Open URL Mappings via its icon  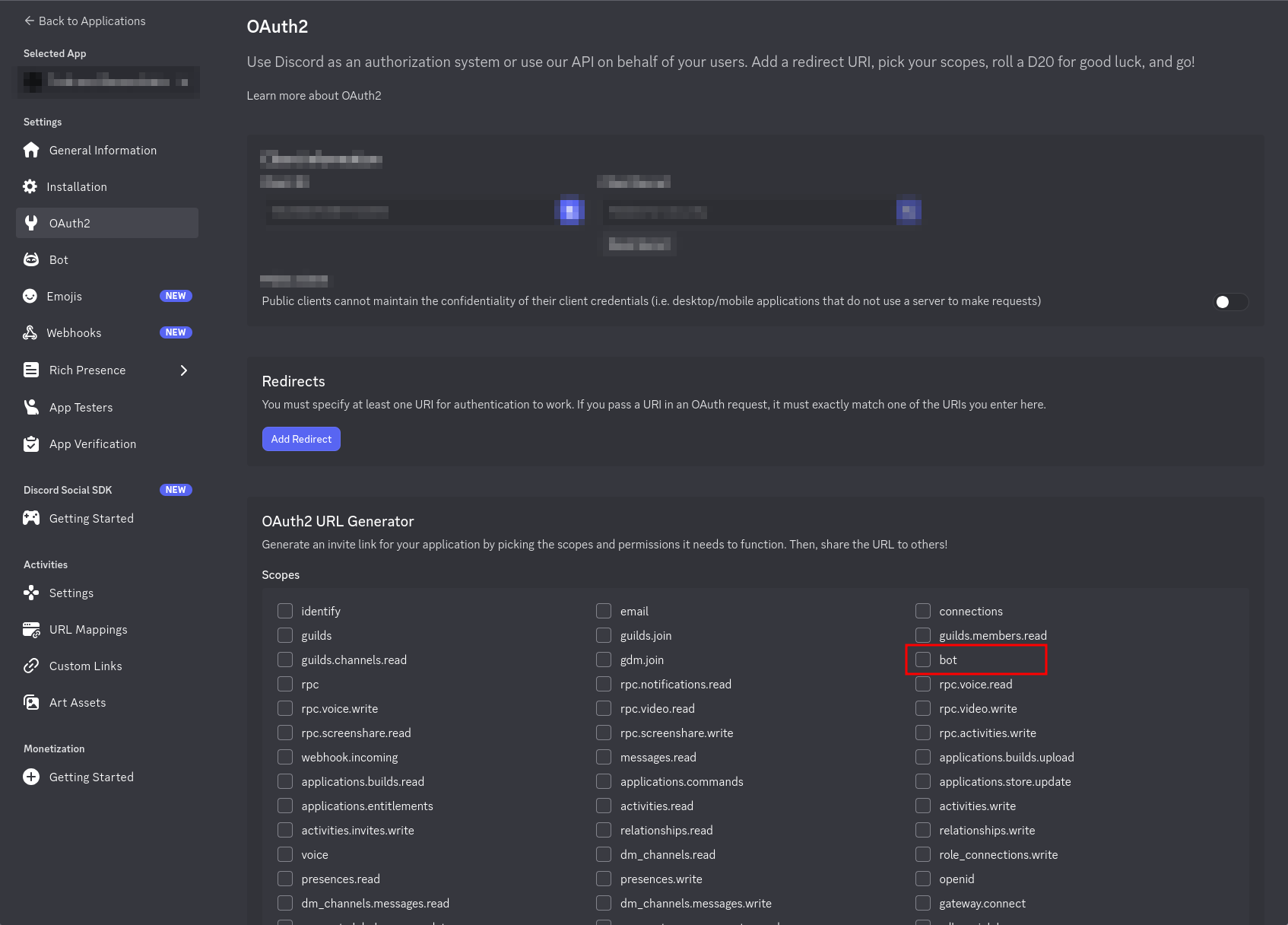coord(31,629)
